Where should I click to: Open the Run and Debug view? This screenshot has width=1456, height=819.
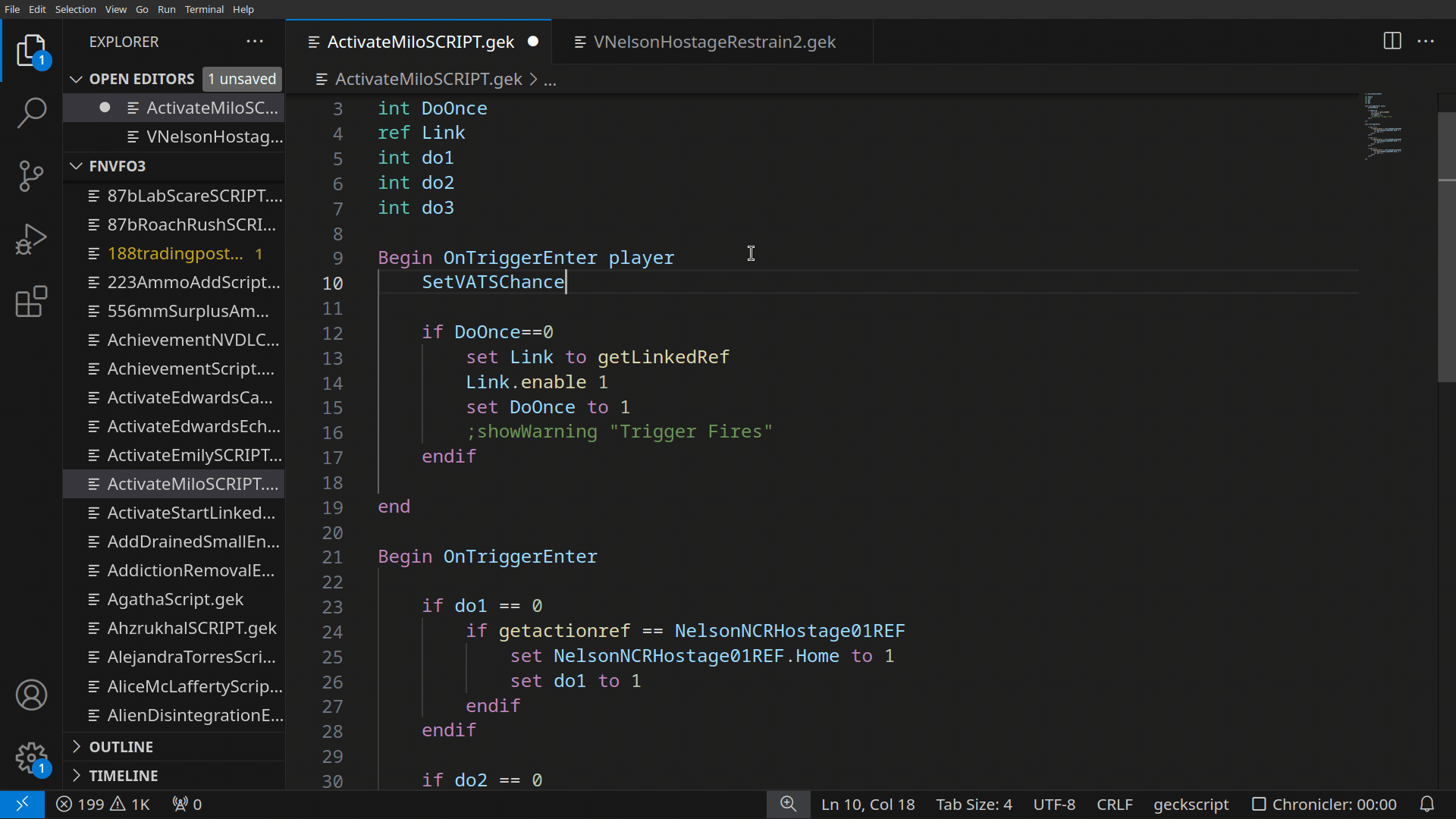(31, 239)
